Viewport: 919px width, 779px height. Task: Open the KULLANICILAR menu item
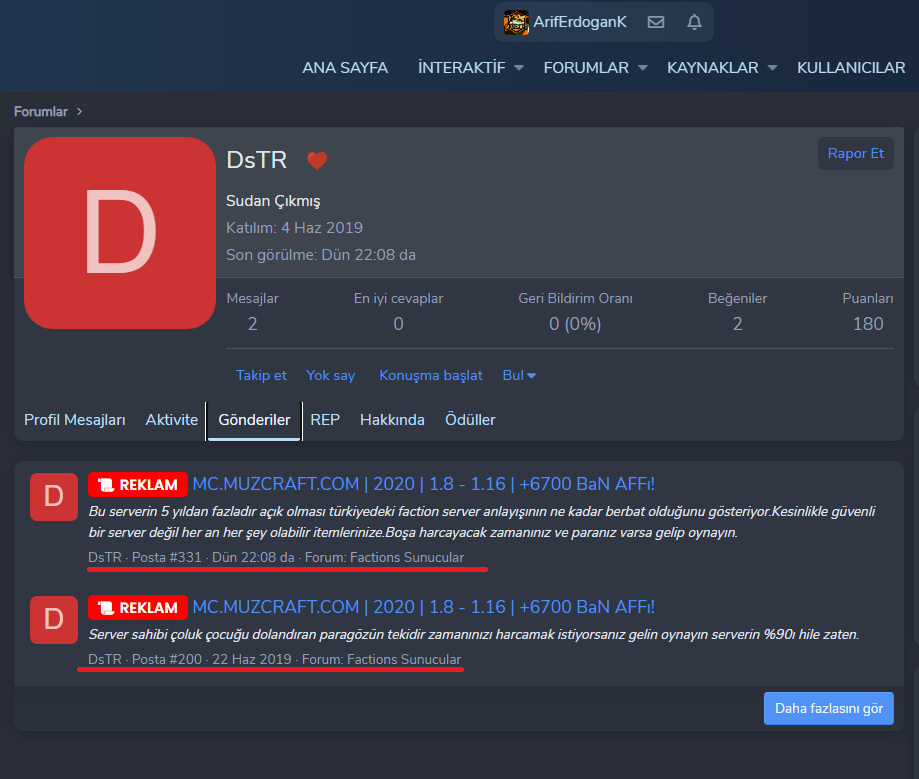(851, 68)
